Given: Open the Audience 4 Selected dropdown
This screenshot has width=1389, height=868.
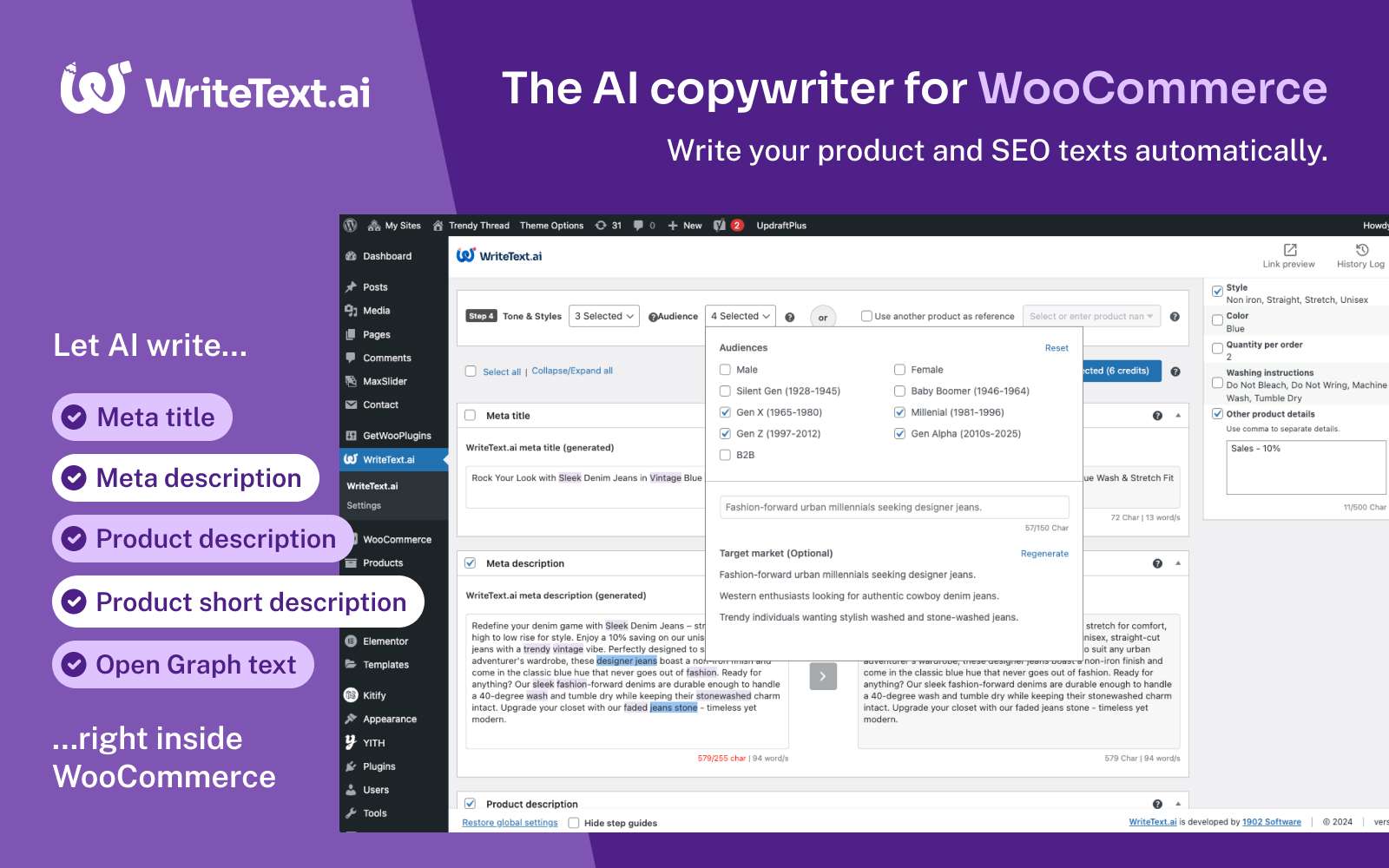Looking at the screenshot, I should tap(740, 316).
